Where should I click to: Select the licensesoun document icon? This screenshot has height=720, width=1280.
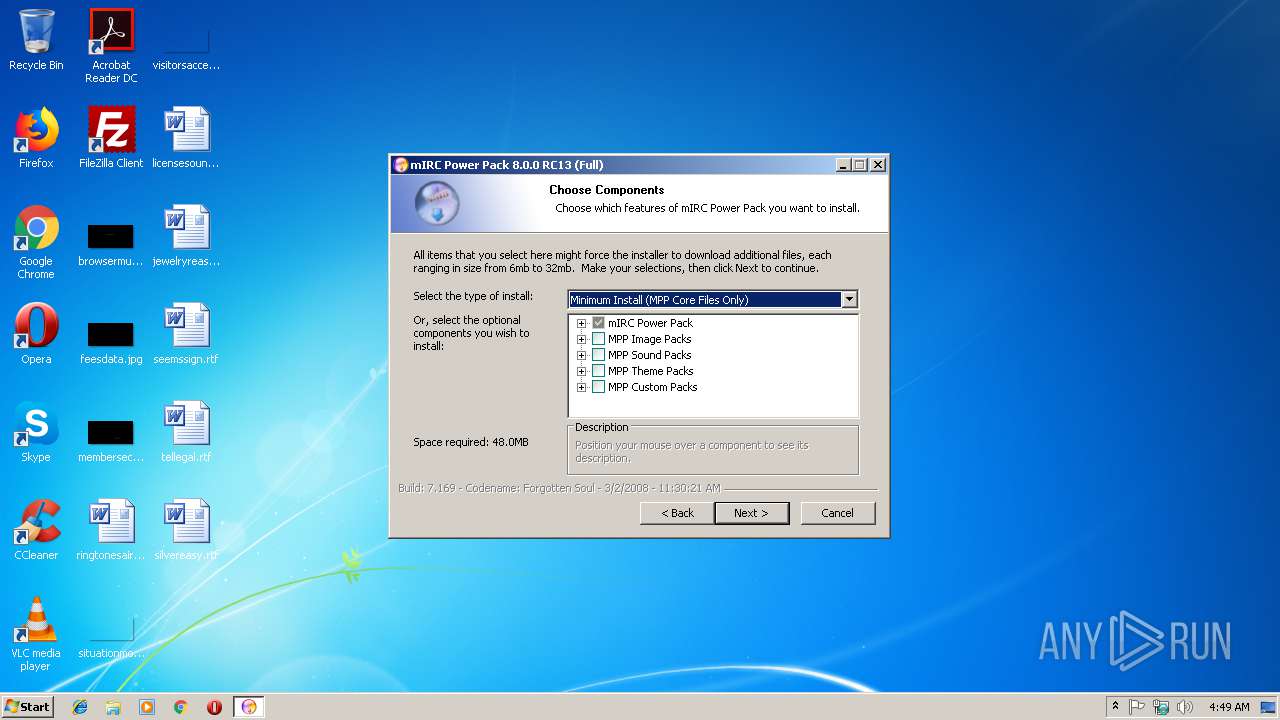tap(186, 138)
